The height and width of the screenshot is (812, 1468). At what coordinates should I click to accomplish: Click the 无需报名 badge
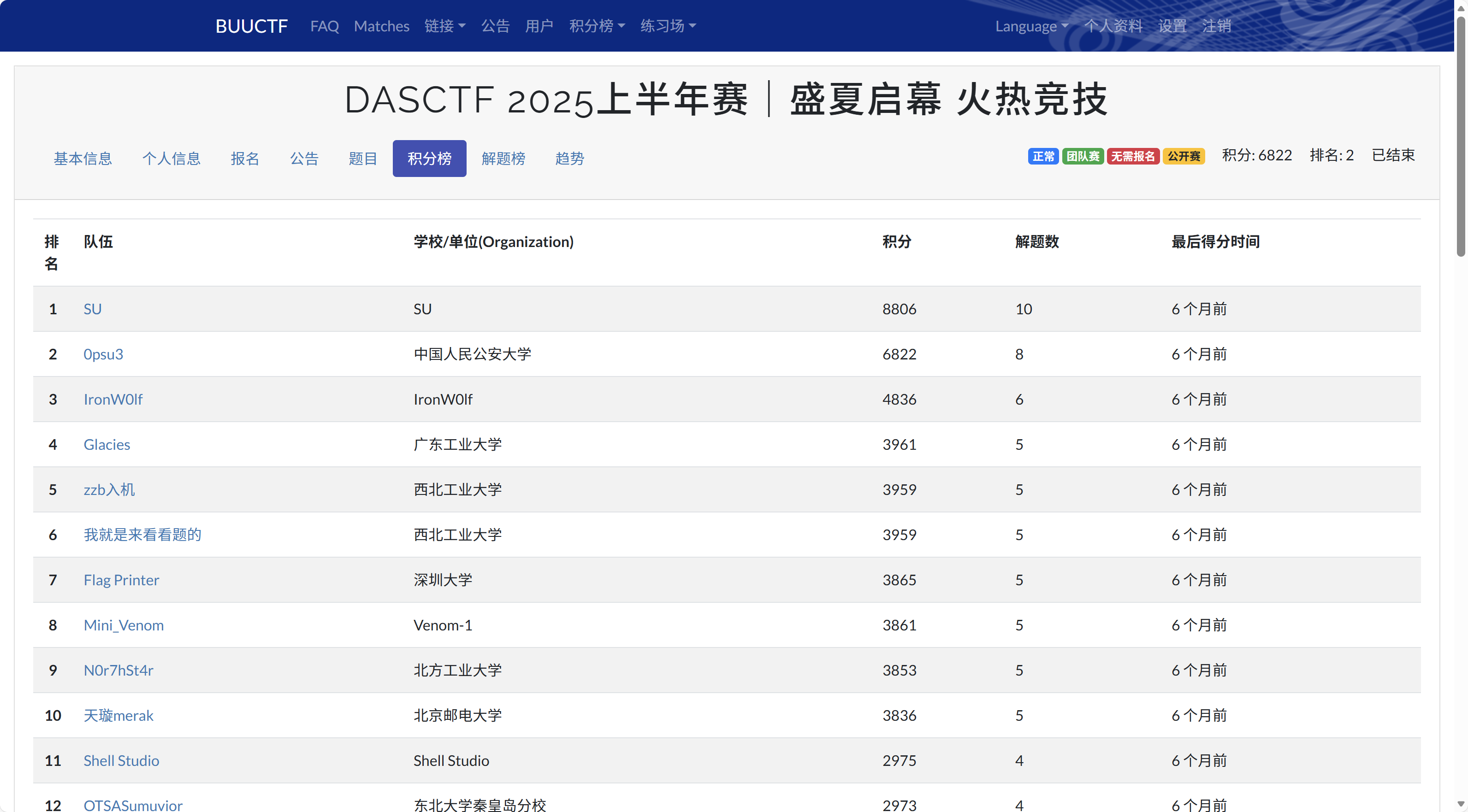point(1133,156)
